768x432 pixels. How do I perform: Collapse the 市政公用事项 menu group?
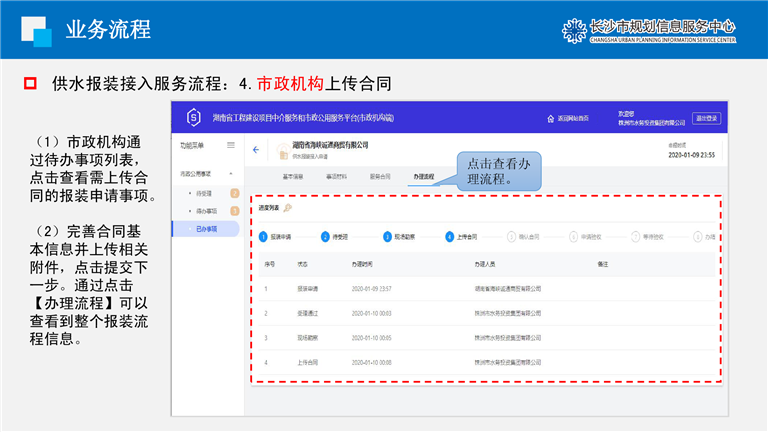[x=231, y=174]
